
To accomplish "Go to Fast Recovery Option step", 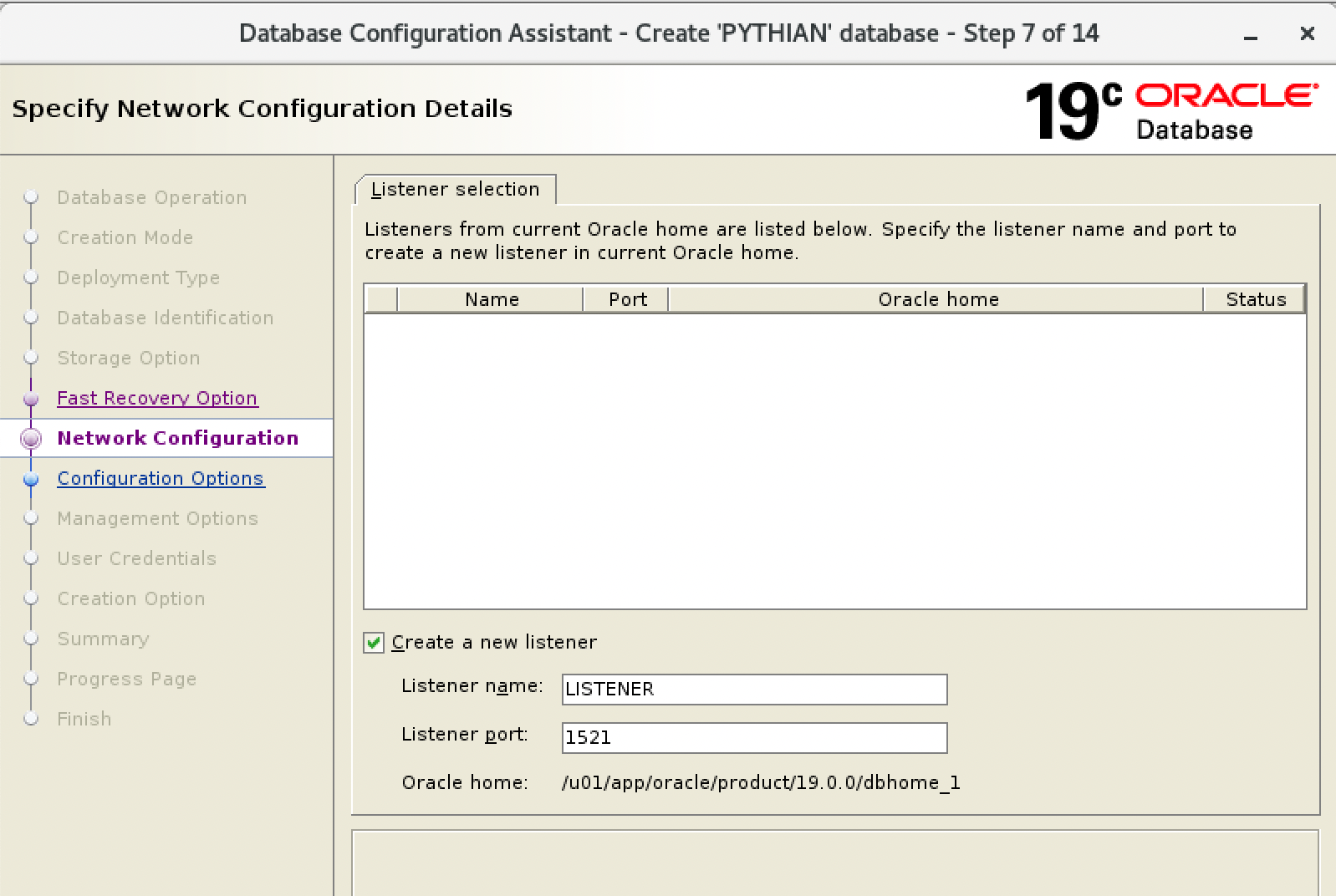I will pyautogui.click(x=157, y=399).
